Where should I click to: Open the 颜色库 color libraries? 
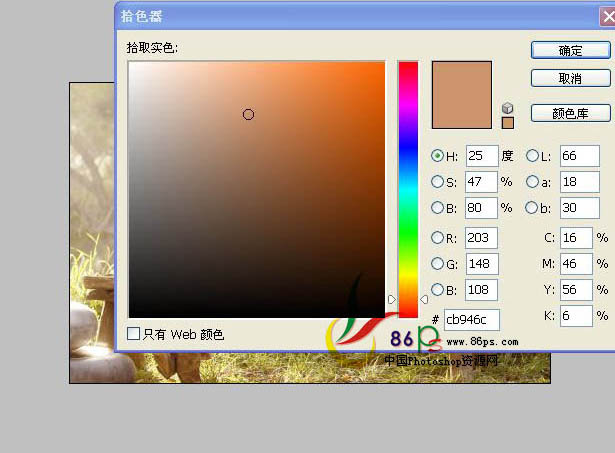click(x=570, y=113)
